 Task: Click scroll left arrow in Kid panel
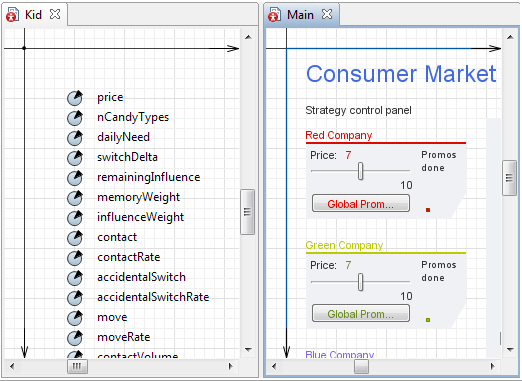click(x=12, y=367)
